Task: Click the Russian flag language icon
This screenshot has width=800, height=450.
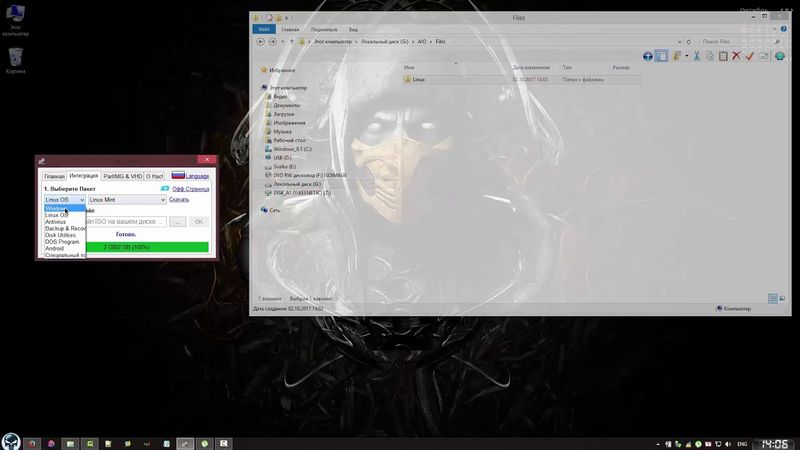Action: coord(178,175)
